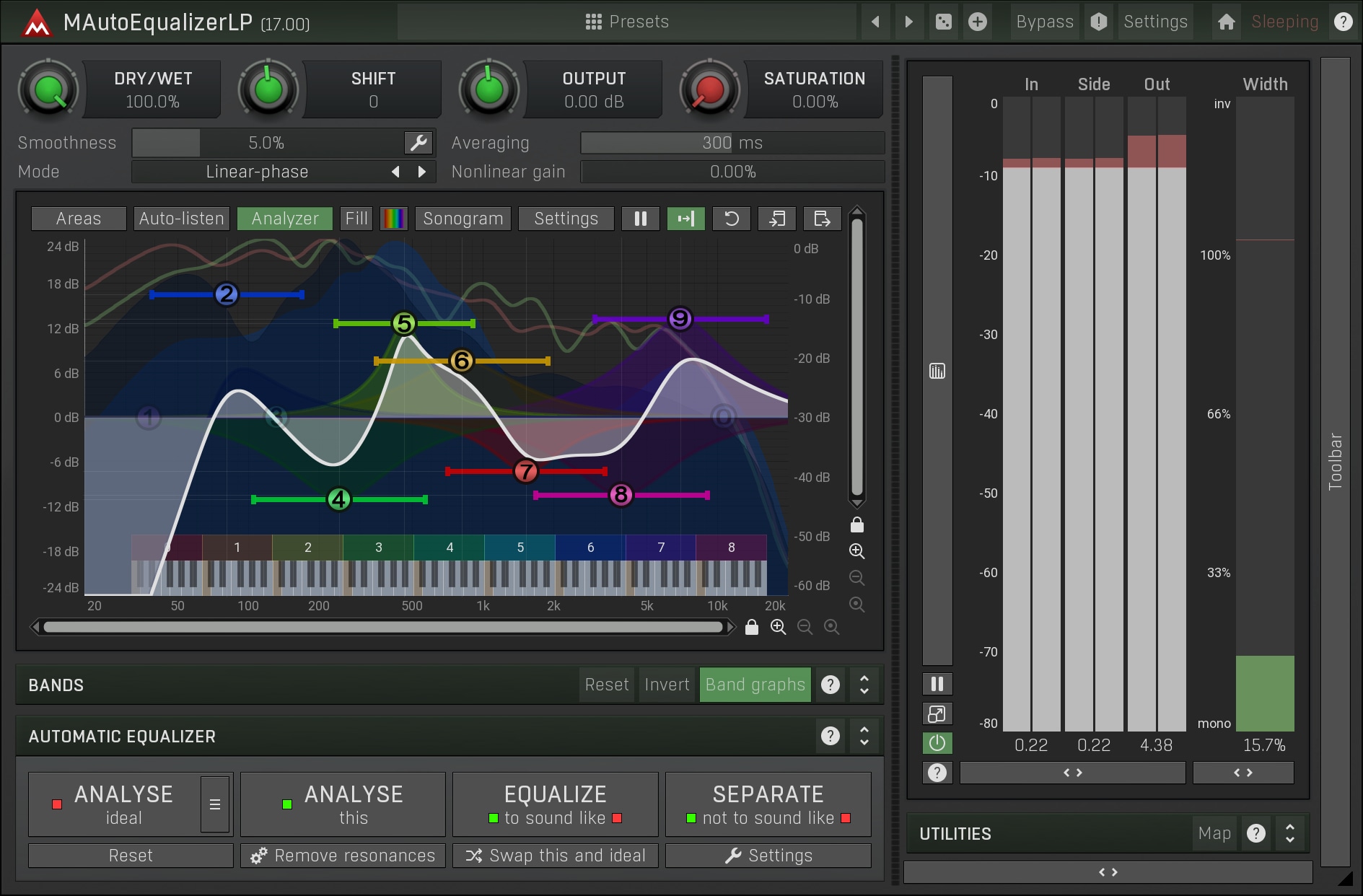
Task: Enable the Areas view toggle
Action: [79, 219]
